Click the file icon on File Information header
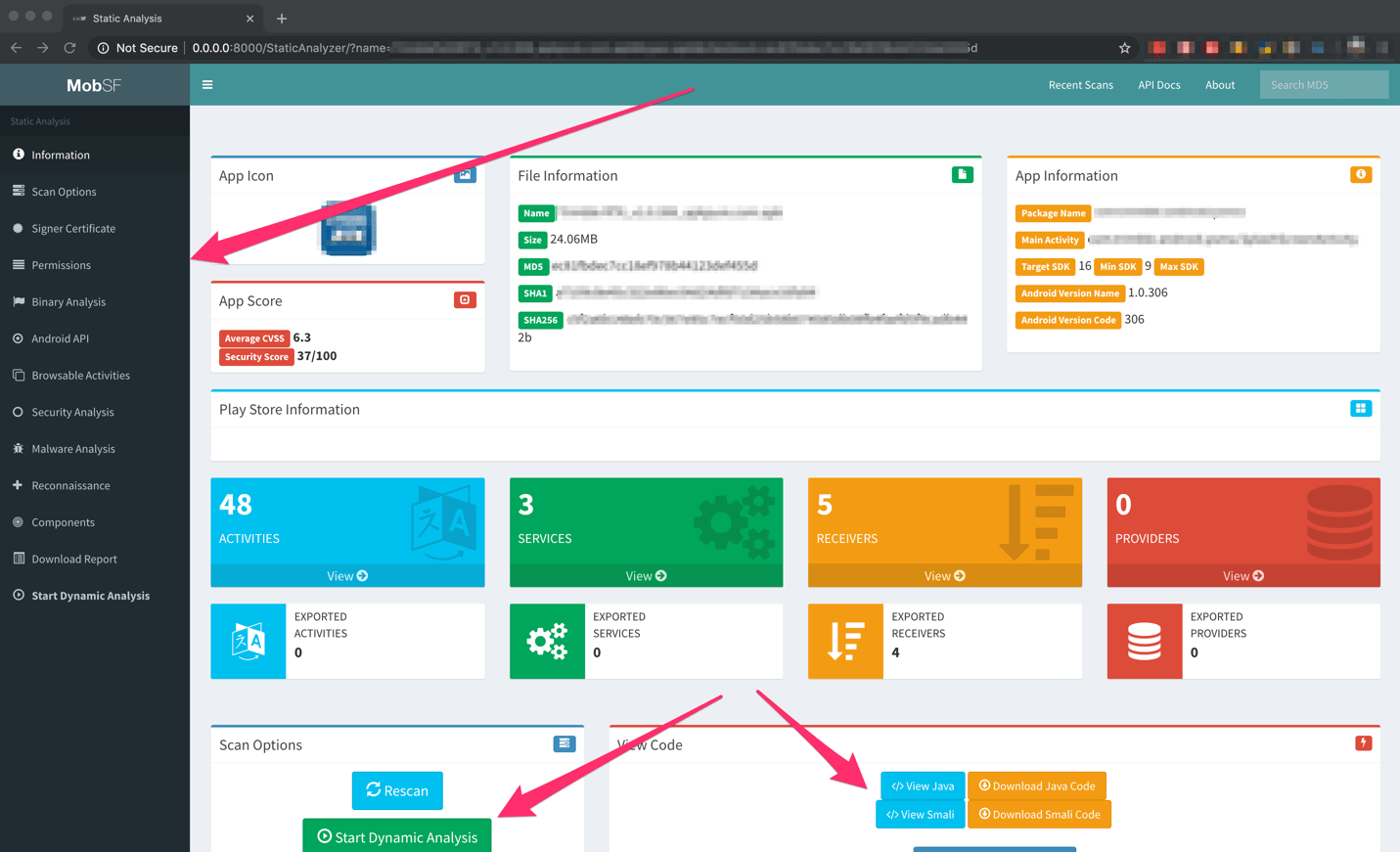The width and height of the screenshot is (1400, 852). [963, 173]
